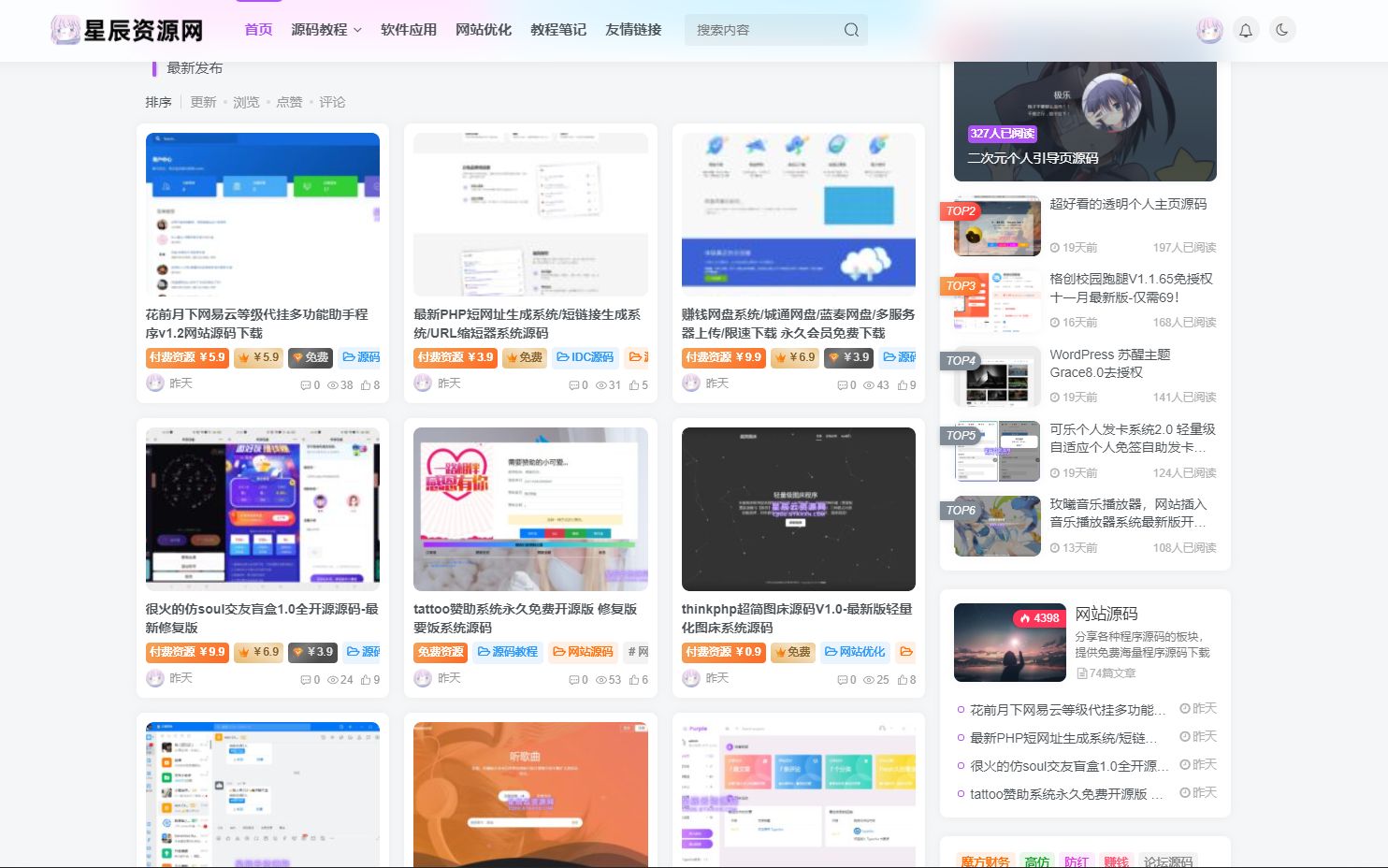Image resolution: width=1388 pixels, height=868 pixels.
Task: Open 软件应用 nav item
Action: point(409,30)
